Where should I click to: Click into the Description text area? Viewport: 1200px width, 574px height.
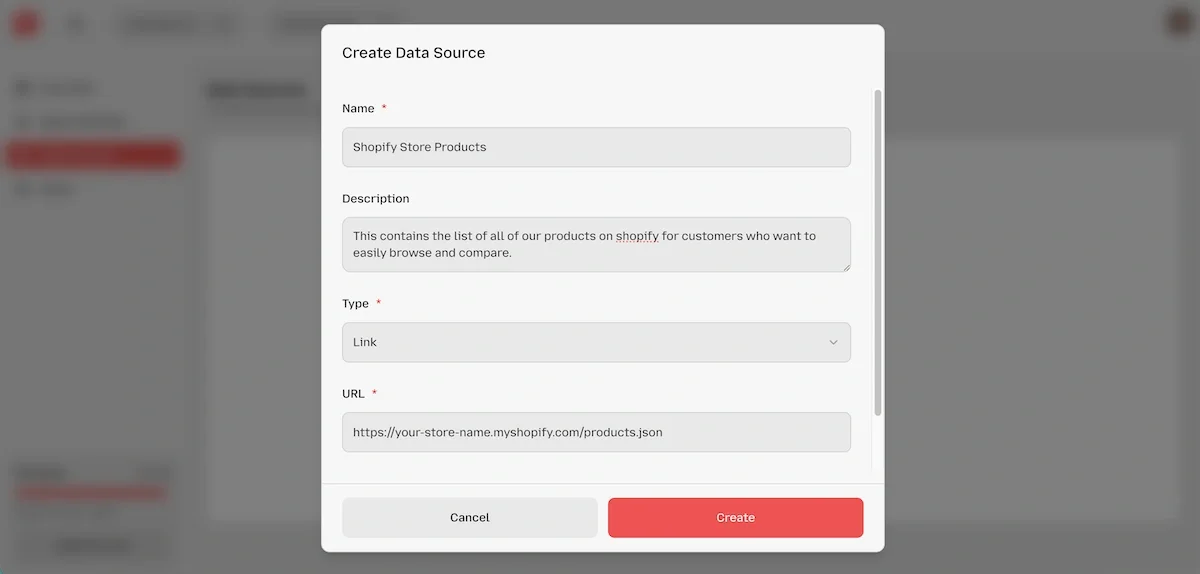(x=596, y=245)
